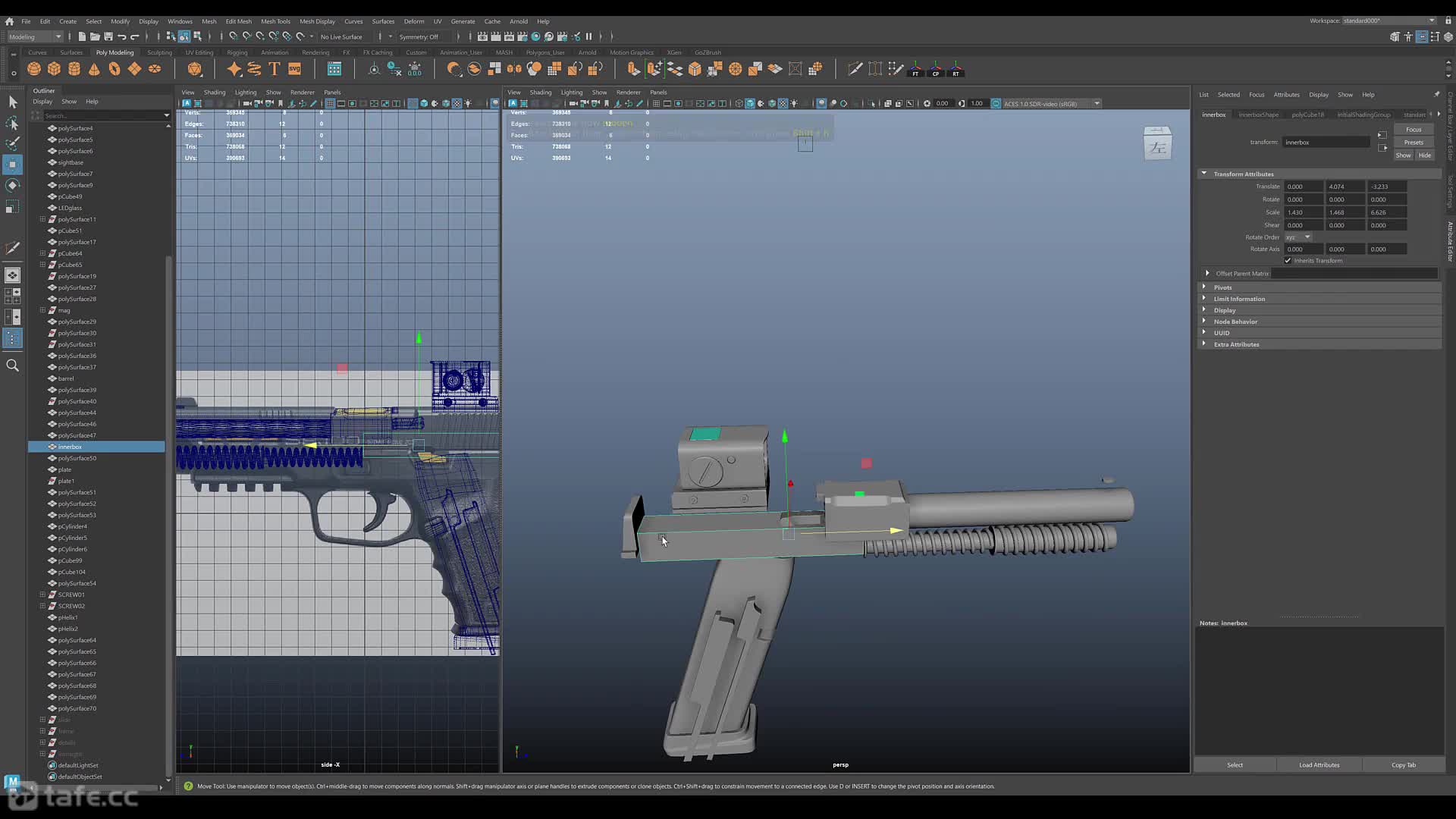
Task: Expand the Limit Information section
Action: click(x=1204, y=299)
